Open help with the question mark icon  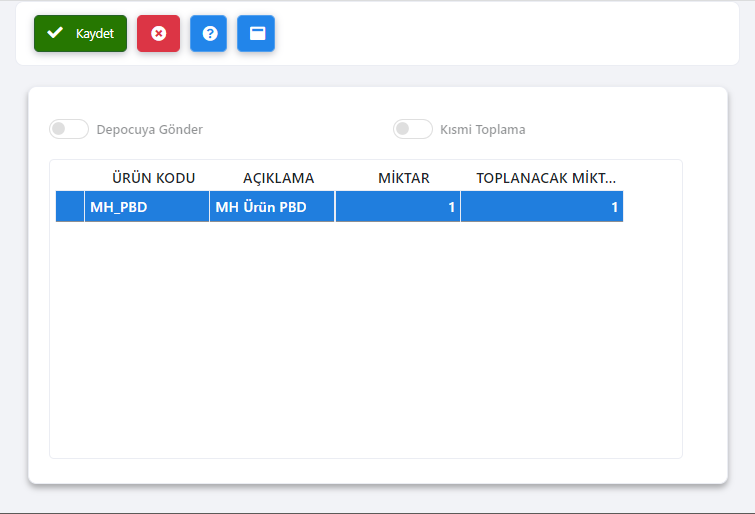[x=209, y=33]
